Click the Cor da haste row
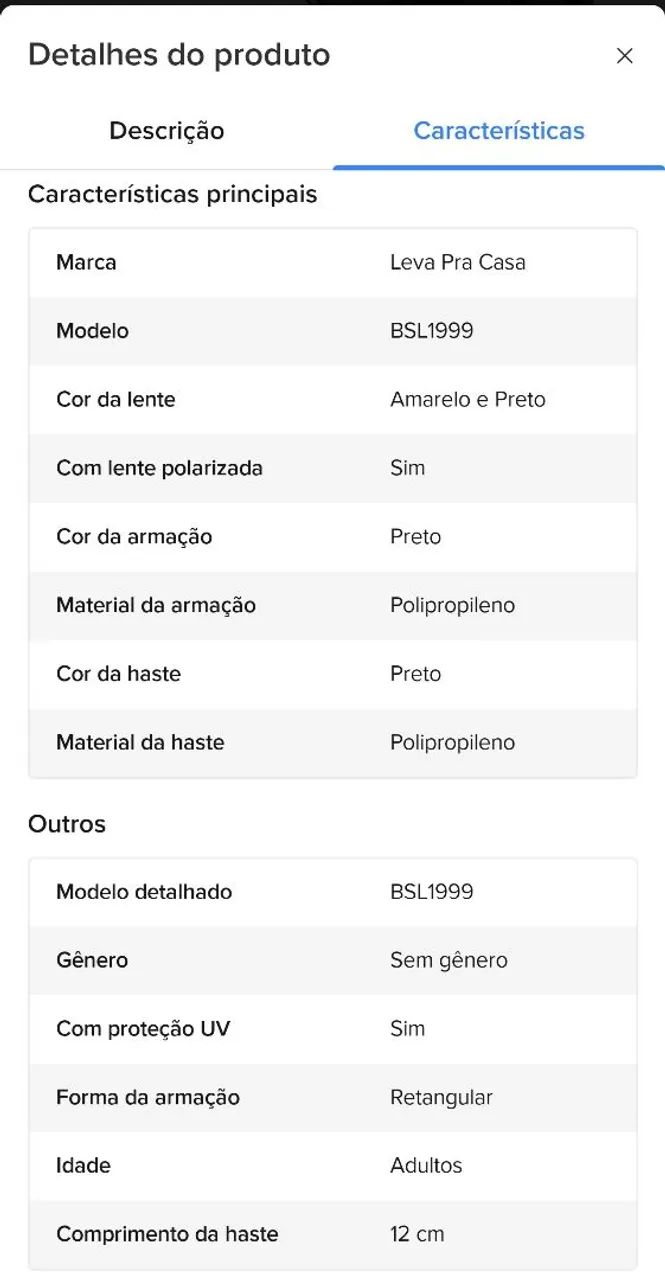Viewport: 665px width, 1280px height. (x=333, y=674)
